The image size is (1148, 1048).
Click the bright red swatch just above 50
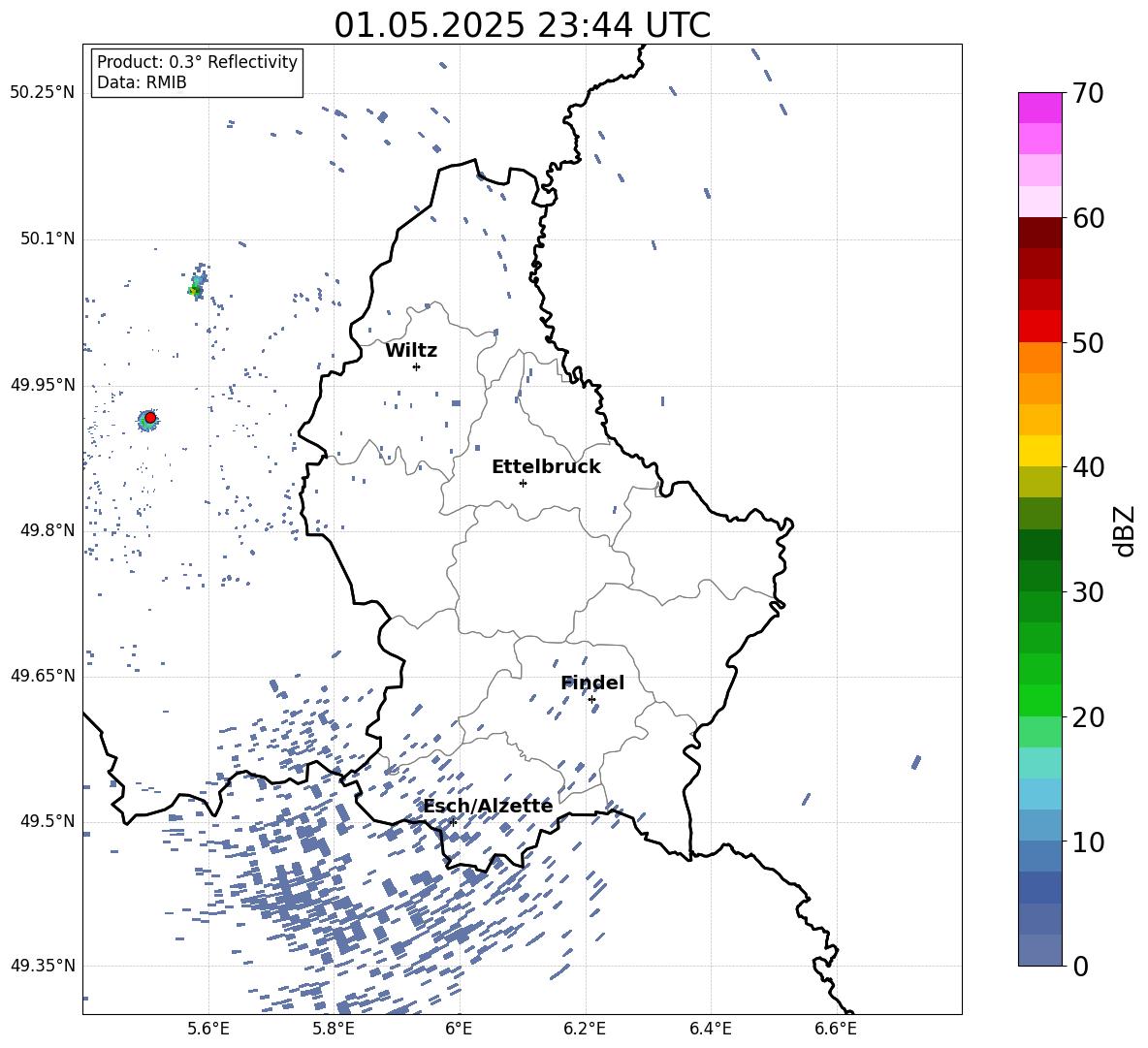1039,327
